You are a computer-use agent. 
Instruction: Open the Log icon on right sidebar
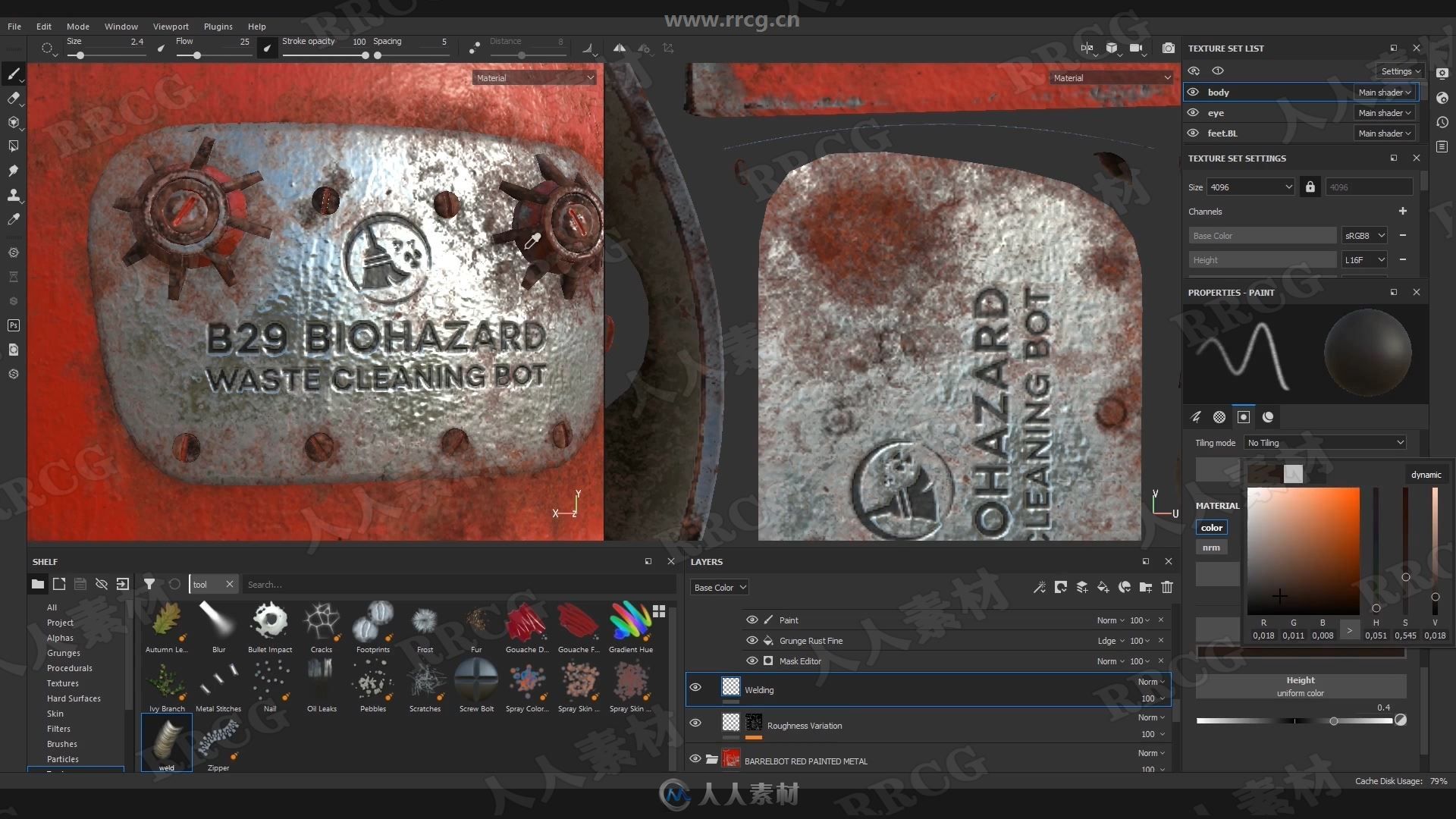coord(1442,146)
